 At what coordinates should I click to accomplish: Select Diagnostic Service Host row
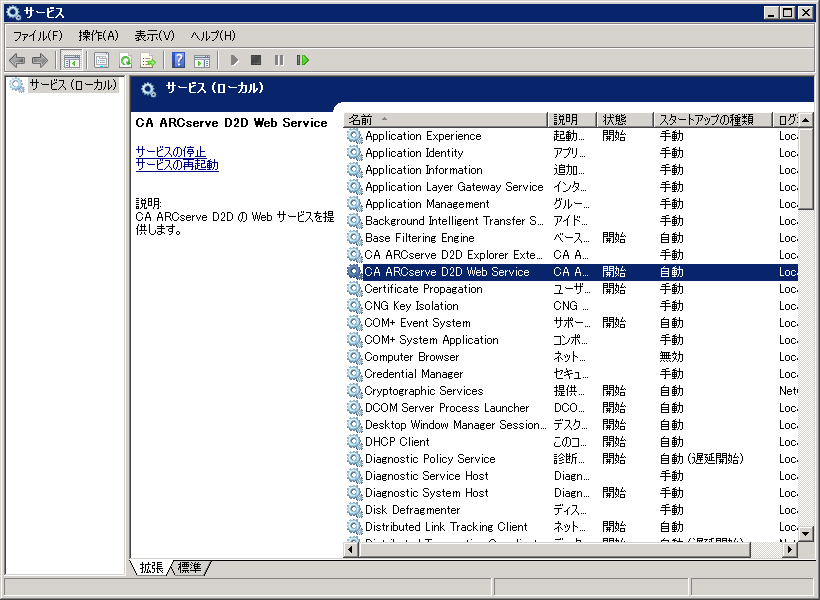[x=571, y=476]
